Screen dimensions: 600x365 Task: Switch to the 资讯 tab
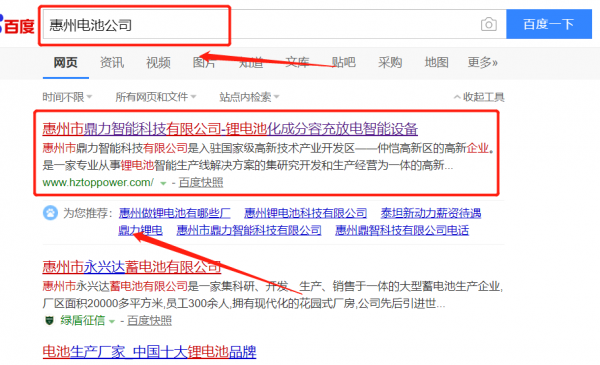(112, 62)
